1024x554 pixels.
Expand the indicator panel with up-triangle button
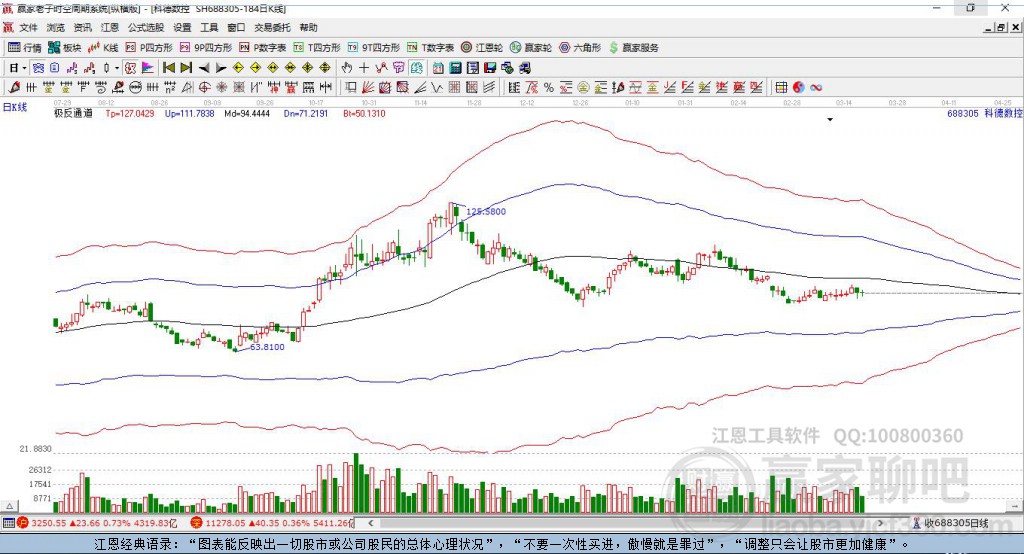point(9,506)
